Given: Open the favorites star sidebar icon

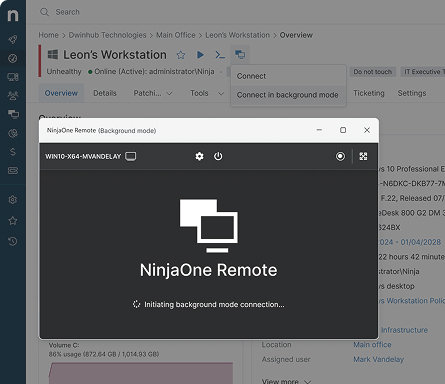Looking at the screenshot, I should click(13, 221).
